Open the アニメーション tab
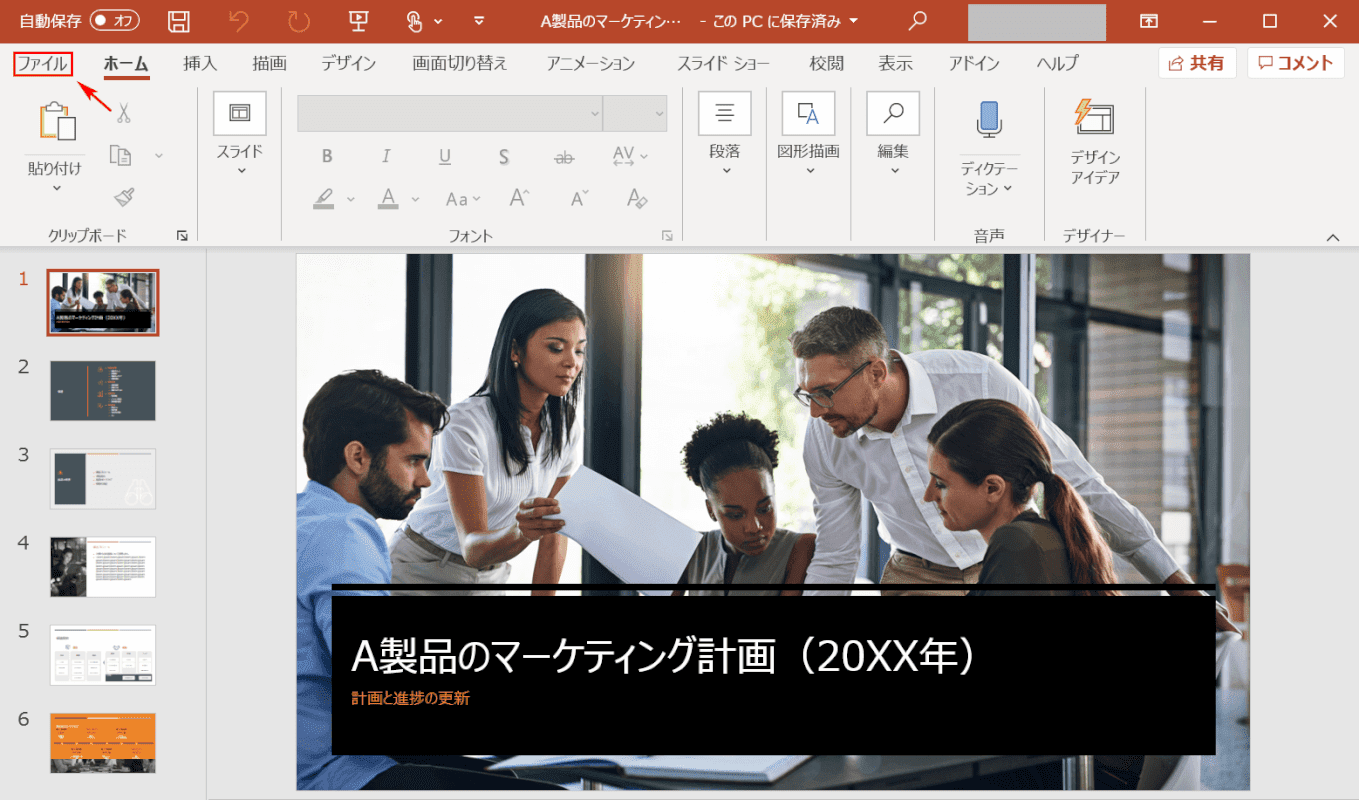 tap(591, 63)
